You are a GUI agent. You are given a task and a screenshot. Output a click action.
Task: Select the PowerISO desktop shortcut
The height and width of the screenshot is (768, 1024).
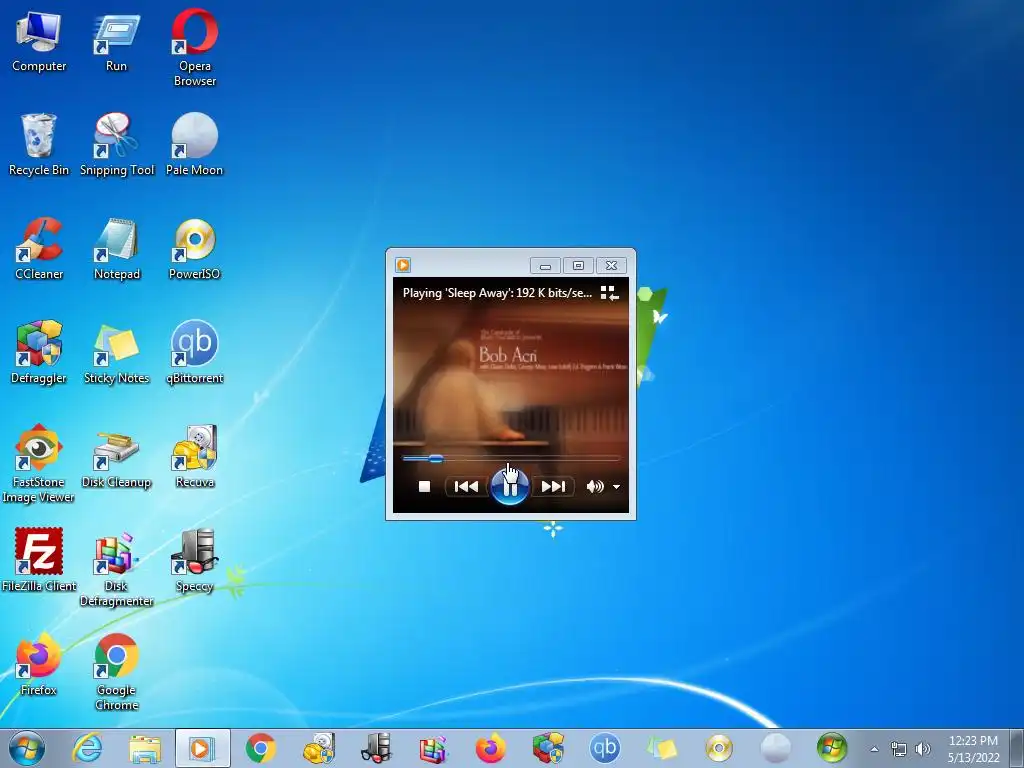(x=195, y=249)
